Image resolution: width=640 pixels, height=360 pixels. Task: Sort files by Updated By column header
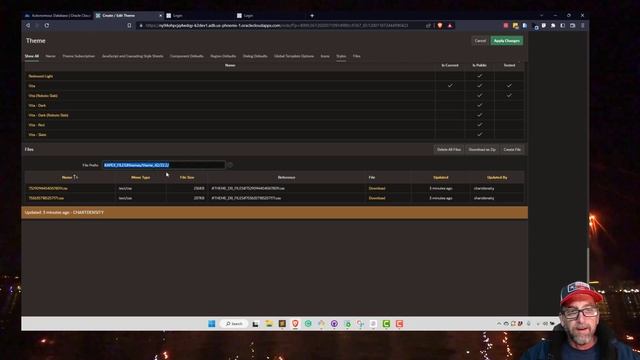(497, 178)
